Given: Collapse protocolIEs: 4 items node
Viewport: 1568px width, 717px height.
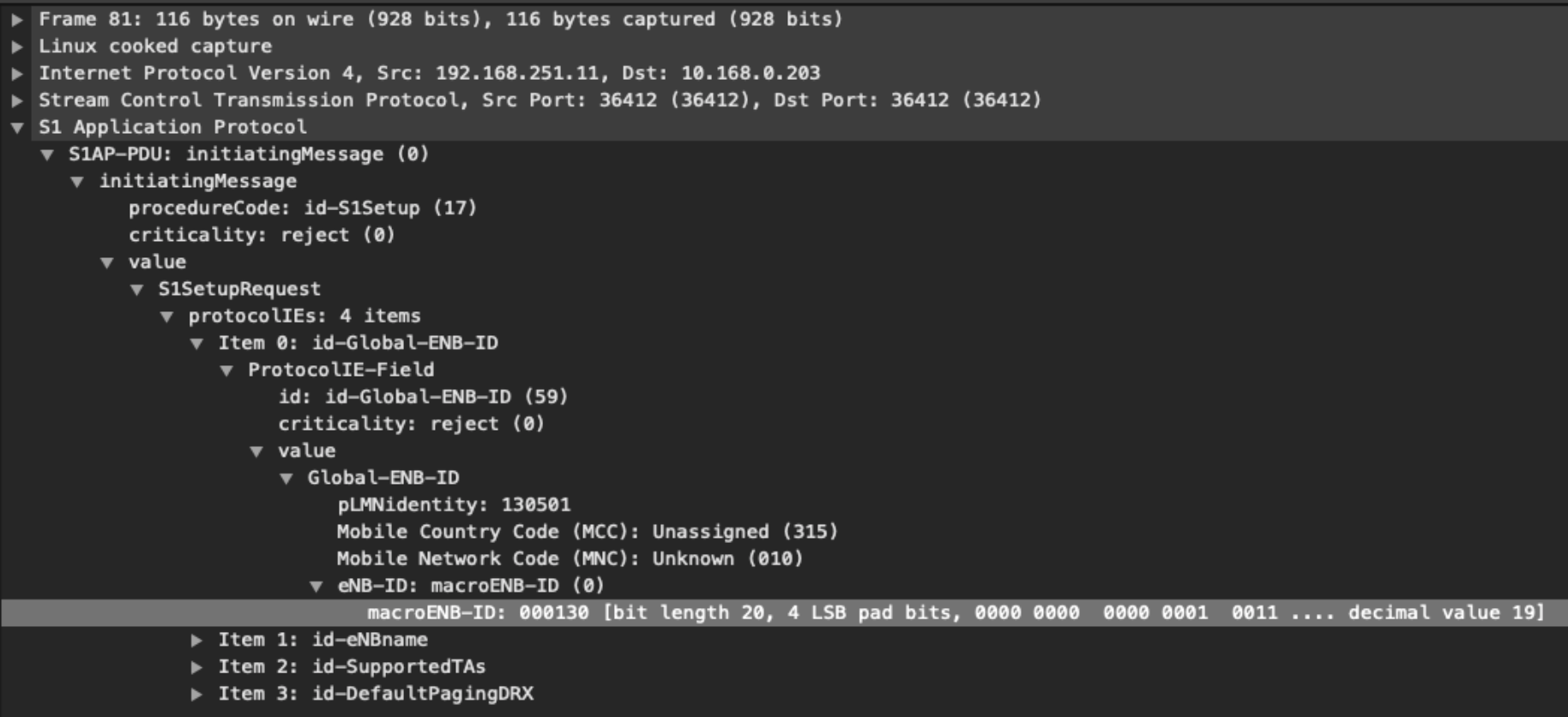Looking at the screenshot, I should pos(167,316).
